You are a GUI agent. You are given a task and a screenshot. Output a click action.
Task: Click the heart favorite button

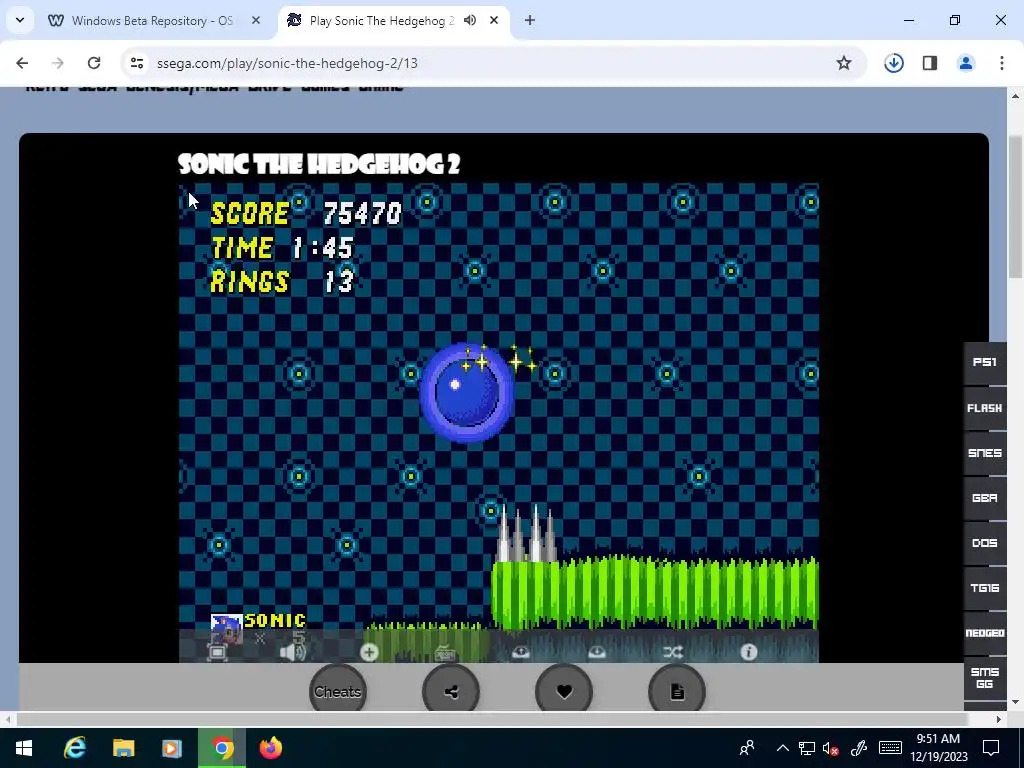click(x=564, y=691)
